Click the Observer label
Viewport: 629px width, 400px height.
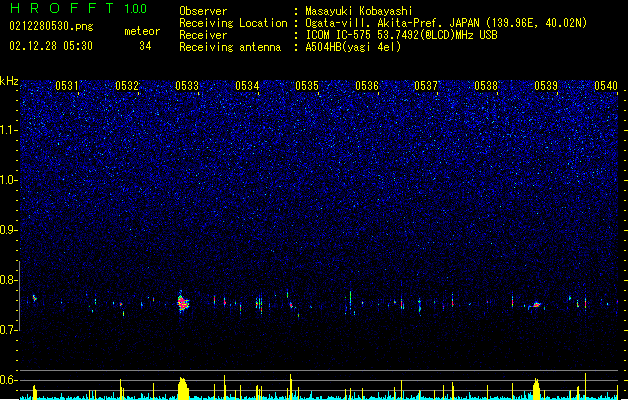203,11
